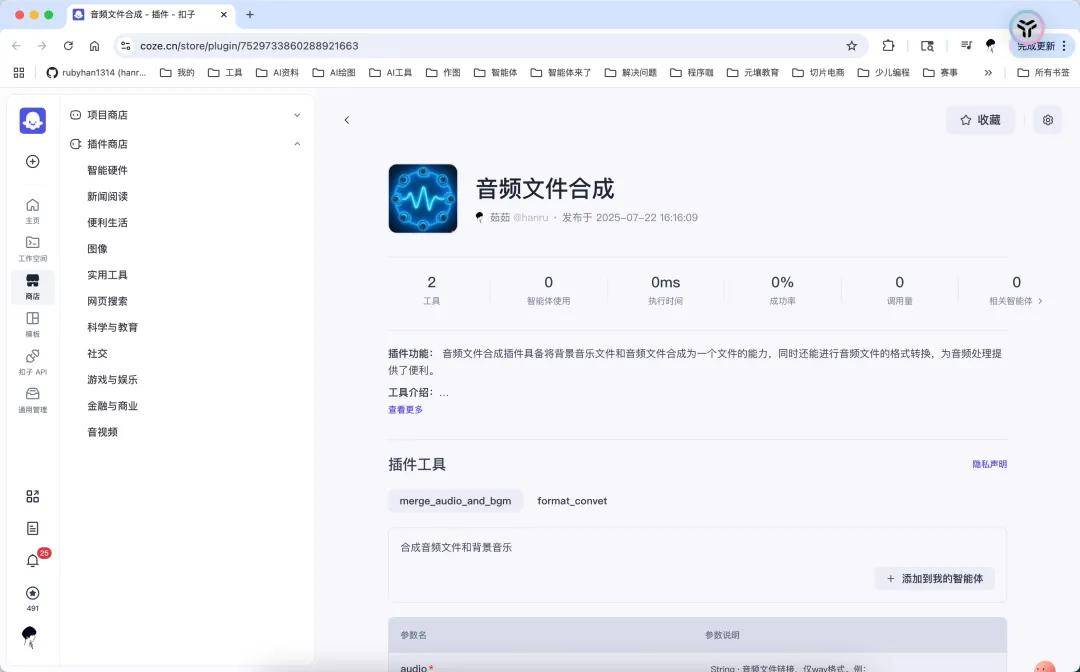This screenshot has width=1080, height=672.
Task: Open the 隐私声明 link
Action: 989,464
